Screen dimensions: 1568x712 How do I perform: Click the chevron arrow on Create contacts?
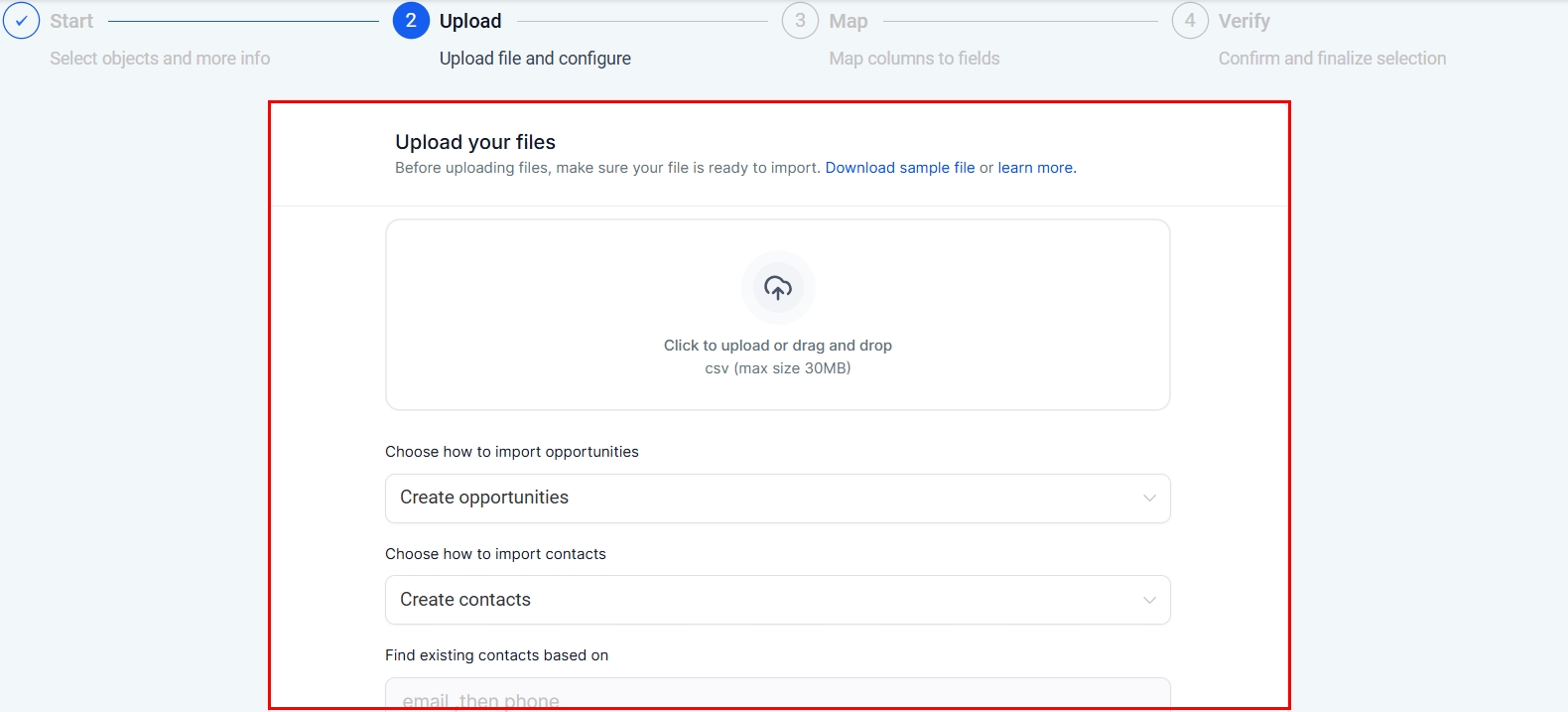[x=1149, y=601]
